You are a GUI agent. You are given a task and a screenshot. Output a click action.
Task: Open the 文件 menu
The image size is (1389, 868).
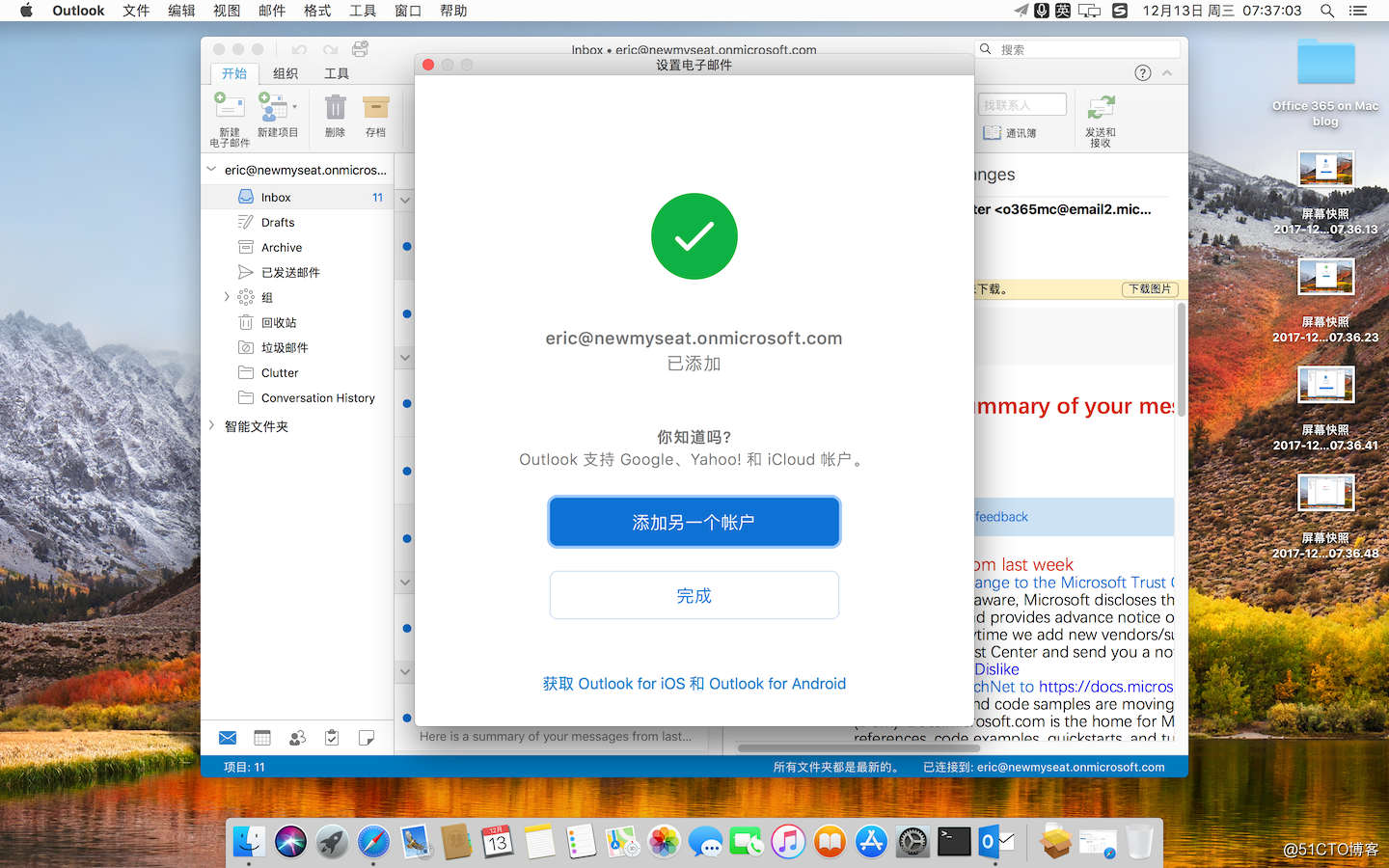(x=136, y=11)
